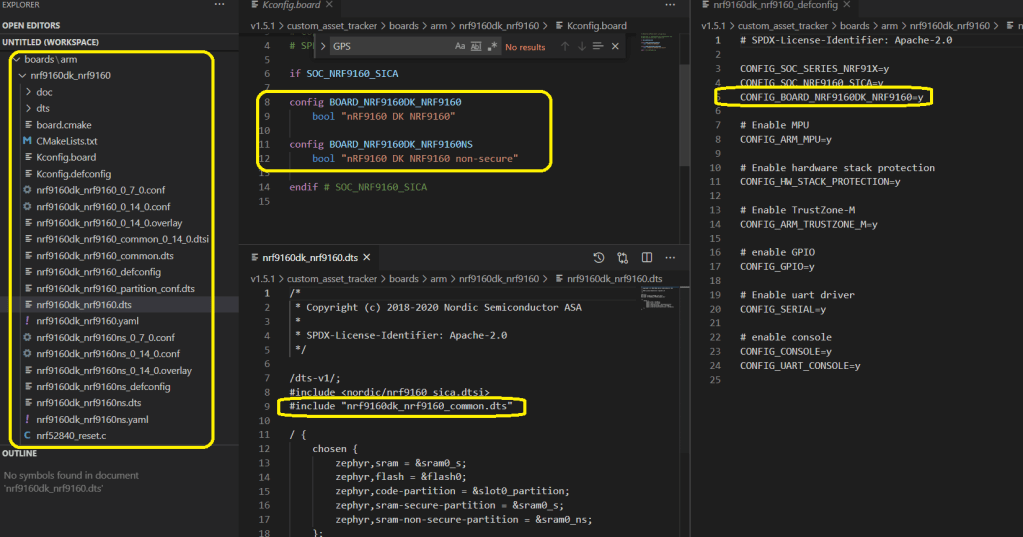Switch to the Kconfig.board tab
This screenshot has height=537, width=1023.
pyautogui.click(x=290, y=6)
